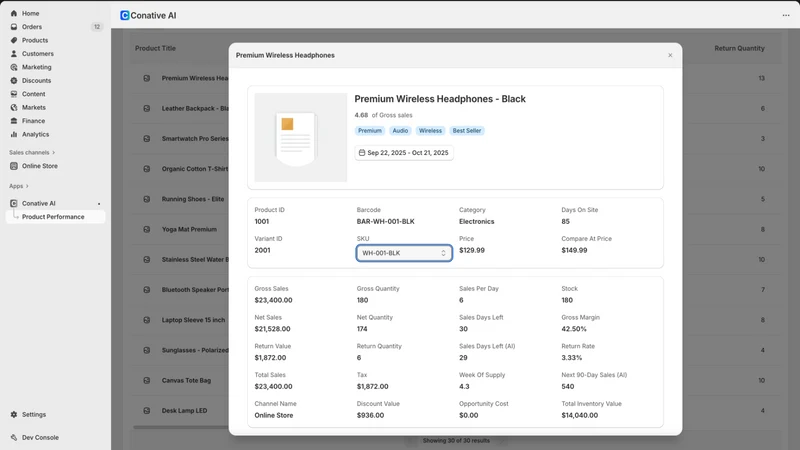800x450 pixels.
Task: Click row icon beside Organic Cotton T-Shirt
Action: [146, 169]
